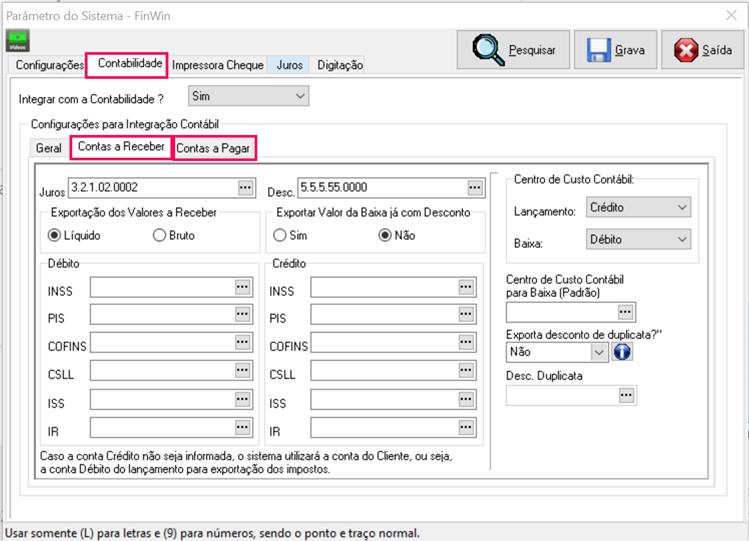Click the Saída exit button
Viewport: 749px width, 541px height.
tap(703, 50)
